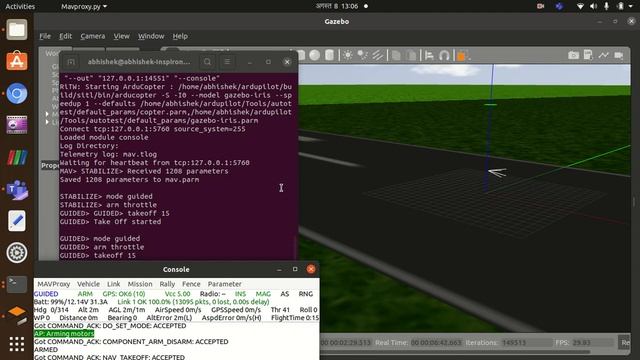This screenshot has height=360, width=640.
Task: Click the orange view angle icon
Action: [x=462, y=55]
